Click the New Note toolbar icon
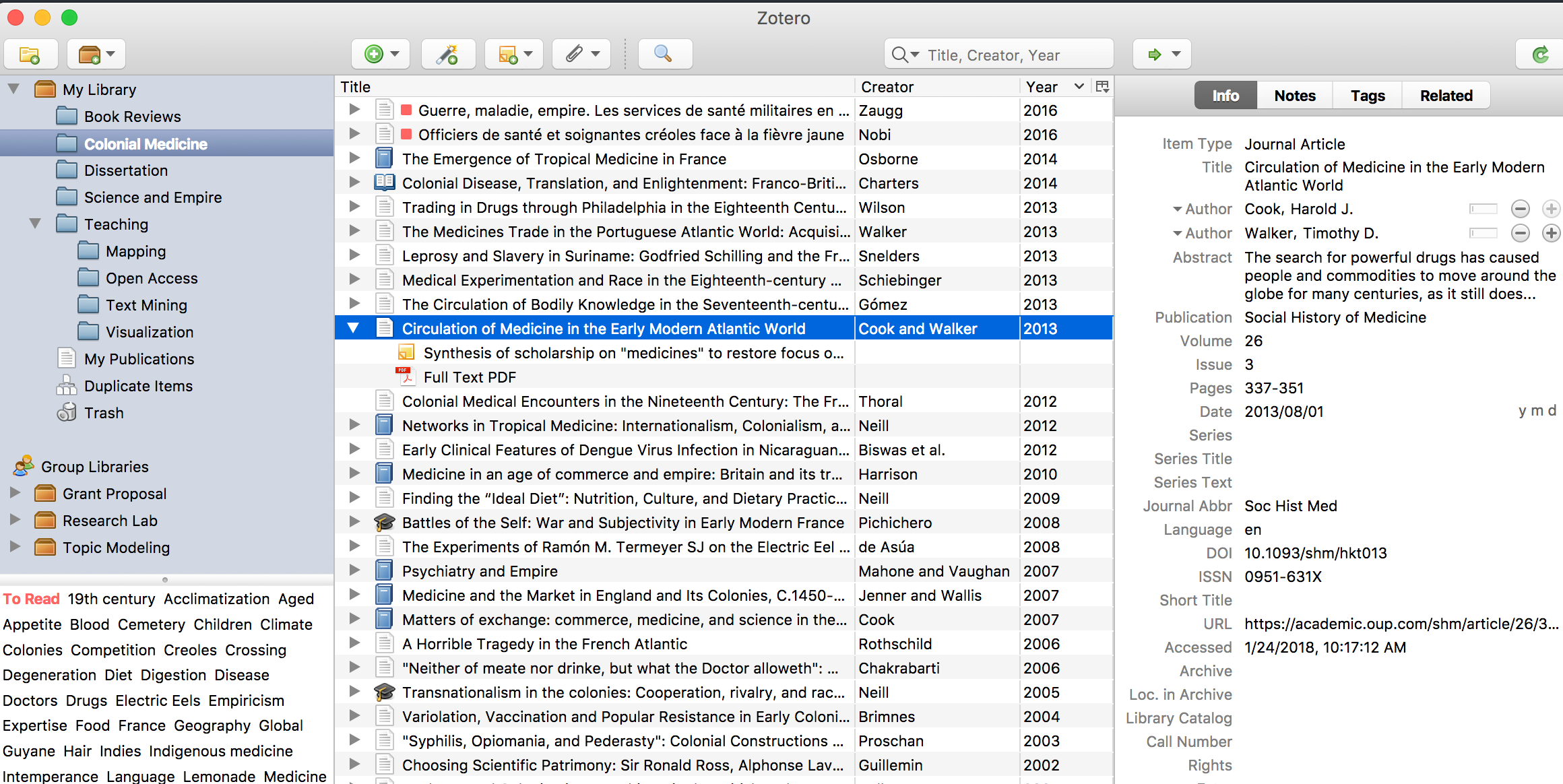The width and height of the screenshot is (1563, 784). pos(514,55)
